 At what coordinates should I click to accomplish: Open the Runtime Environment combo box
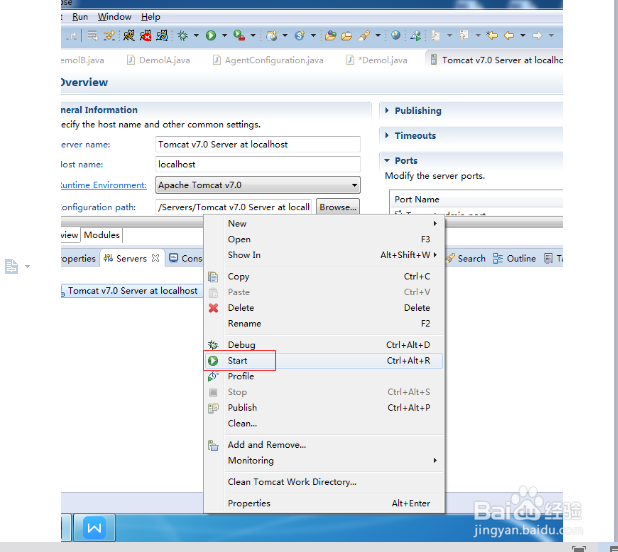(258, 185)
